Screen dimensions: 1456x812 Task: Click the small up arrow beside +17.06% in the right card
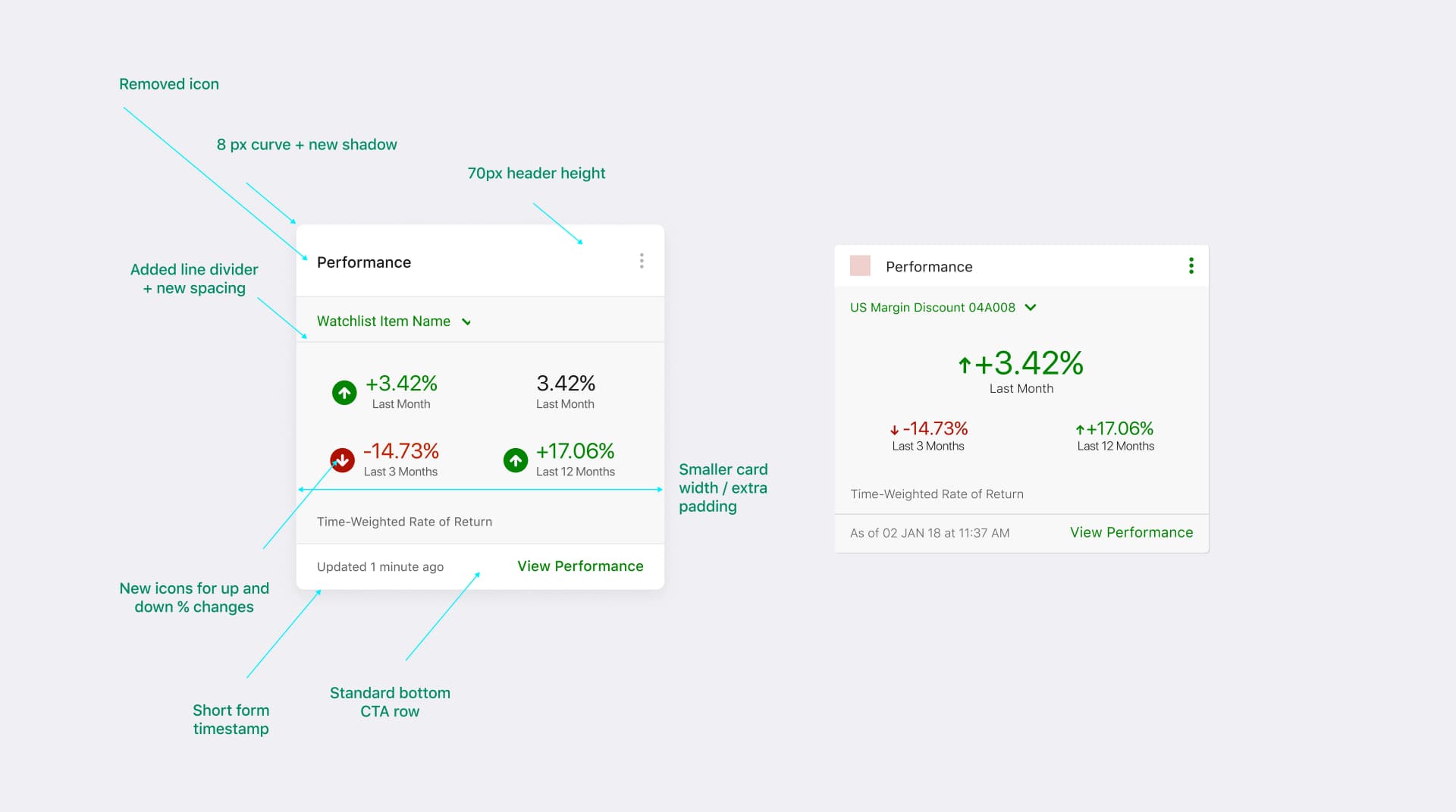pos(1080,429)
